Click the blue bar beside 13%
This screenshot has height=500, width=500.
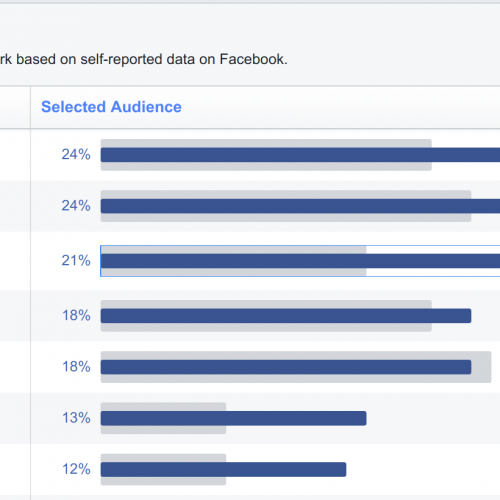coord(234,418)
